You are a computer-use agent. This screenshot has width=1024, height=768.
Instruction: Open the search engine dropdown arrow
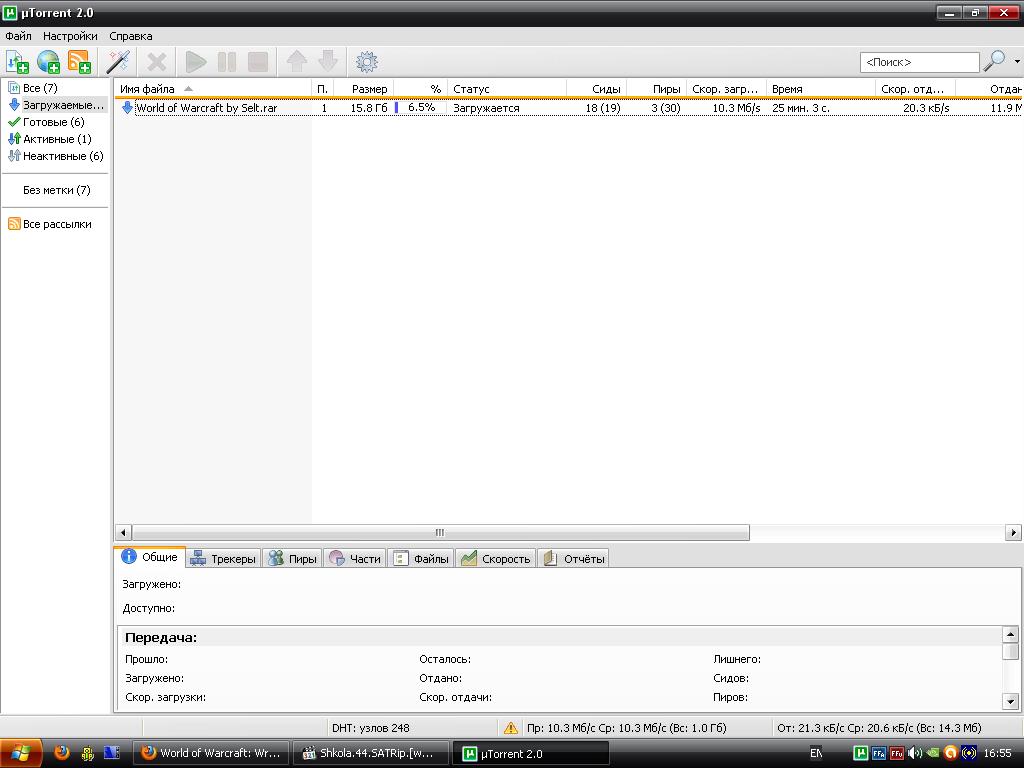pyautogui.click(x=1017, y=61)
